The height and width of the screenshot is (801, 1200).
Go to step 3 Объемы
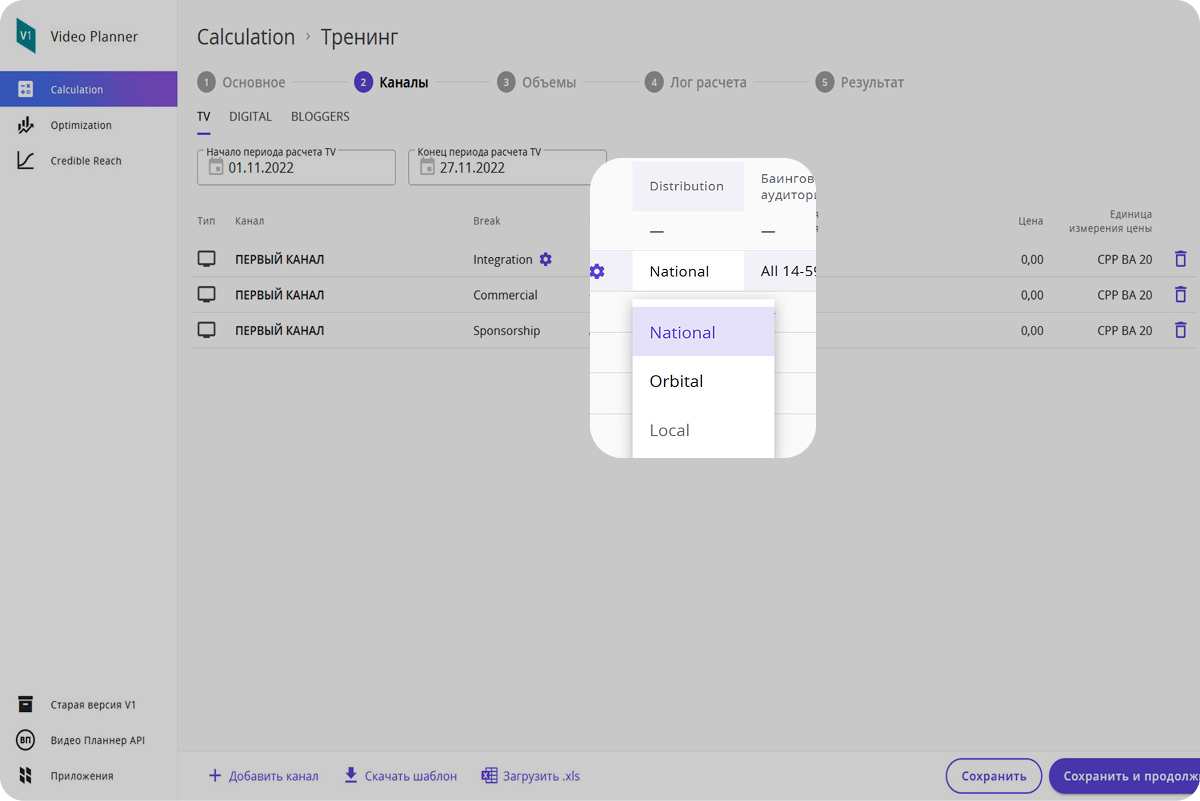click(537, 82)
